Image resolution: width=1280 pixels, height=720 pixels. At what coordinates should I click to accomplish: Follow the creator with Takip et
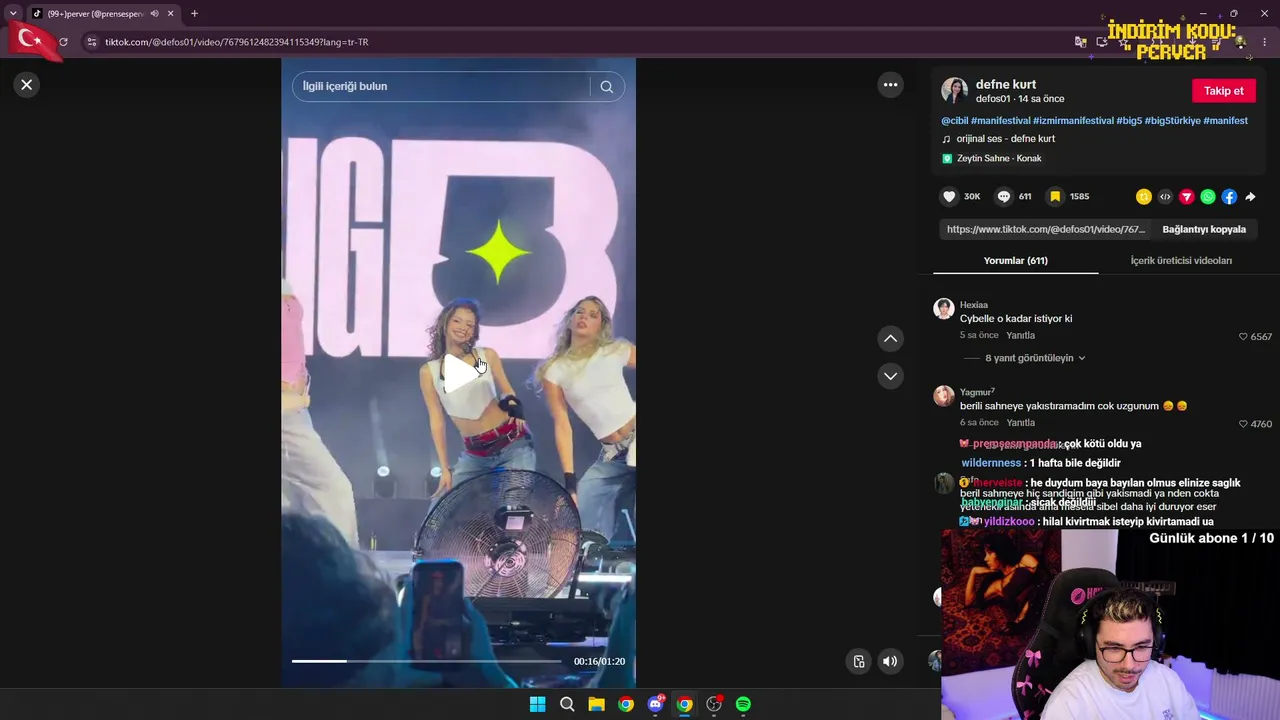pyautogui.click(x=1224, y=91)
